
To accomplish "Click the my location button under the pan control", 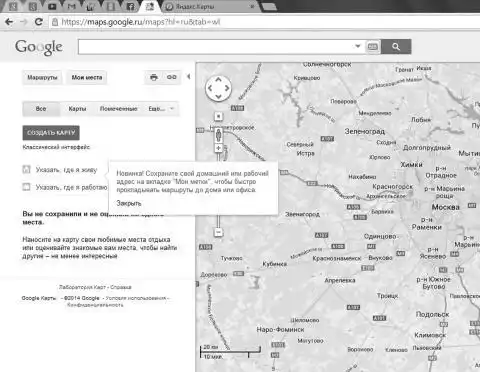I will pos(218,116).
